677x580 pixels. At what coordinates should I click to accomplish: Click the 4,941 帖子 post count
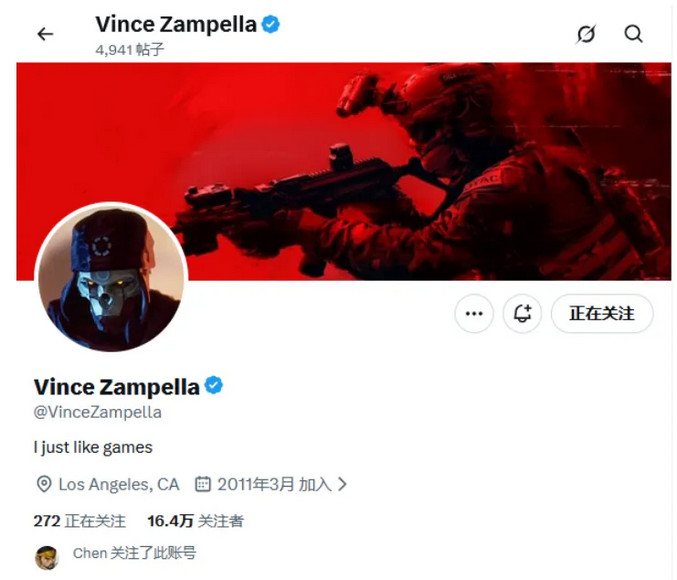pyautogui.click(x=130, y=50)
